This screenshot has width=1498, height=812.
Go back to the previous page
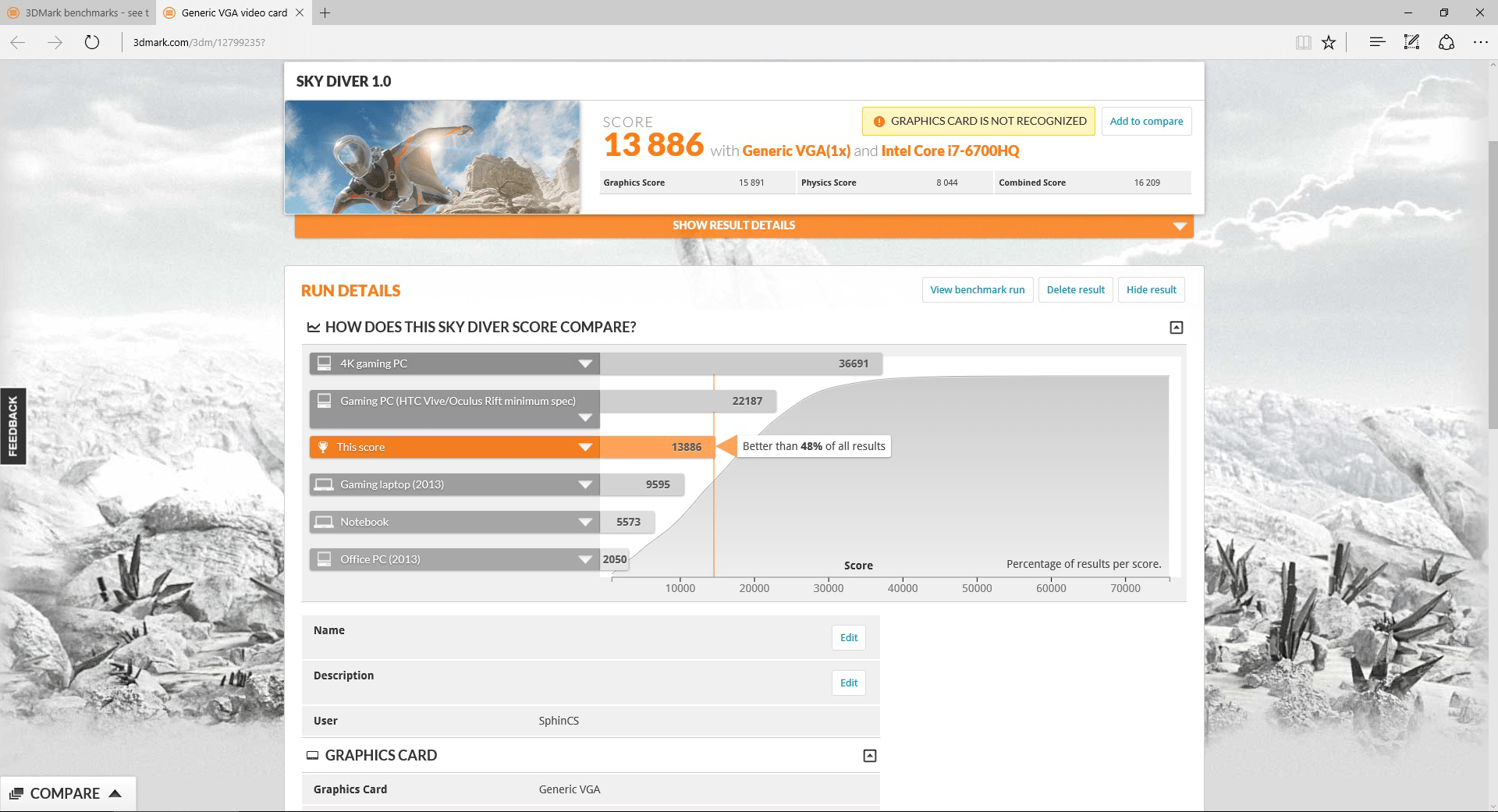(18, 42)
